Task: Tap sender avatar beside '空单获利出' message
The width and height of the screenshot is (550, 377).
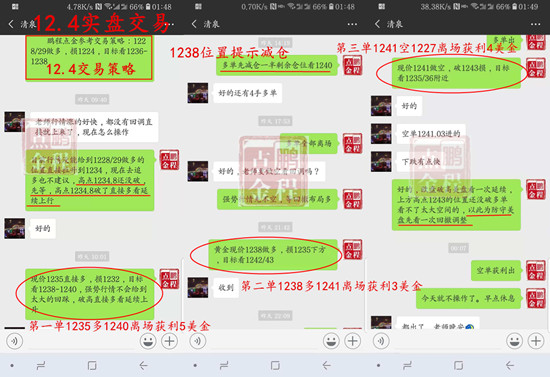Action: coord(536,270)
